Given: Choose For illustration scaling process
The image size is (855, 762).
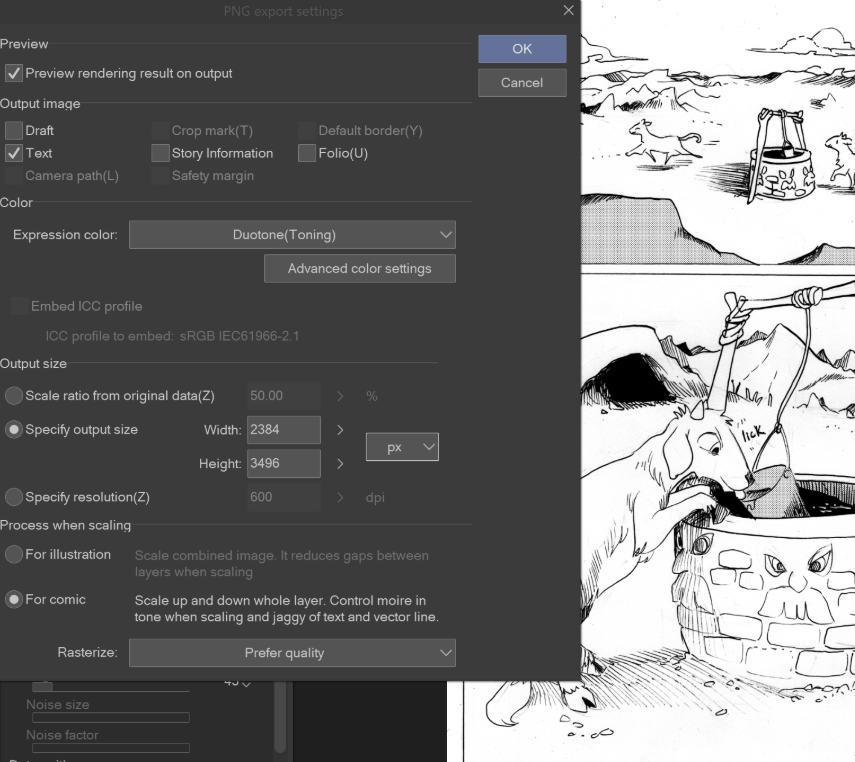Looking at the screenshot, I should pyautogui.click(x=14, y=555).
